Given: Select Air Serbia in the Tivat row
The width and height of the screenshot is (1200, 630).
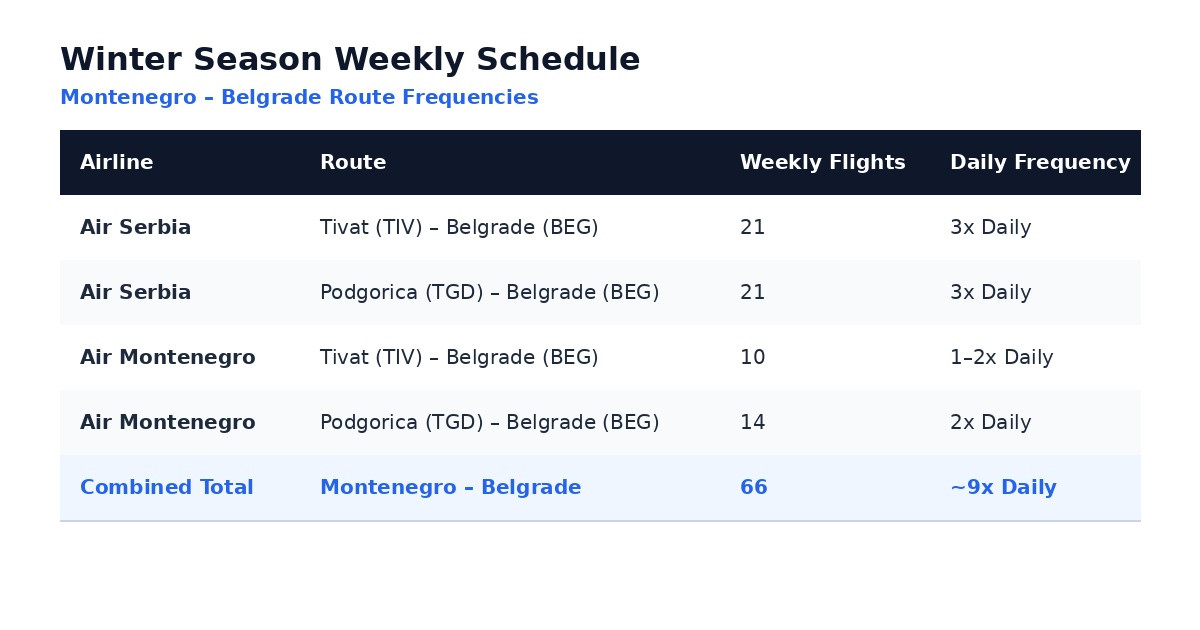Looking at the screenshot, I should (x=136, y=228).
